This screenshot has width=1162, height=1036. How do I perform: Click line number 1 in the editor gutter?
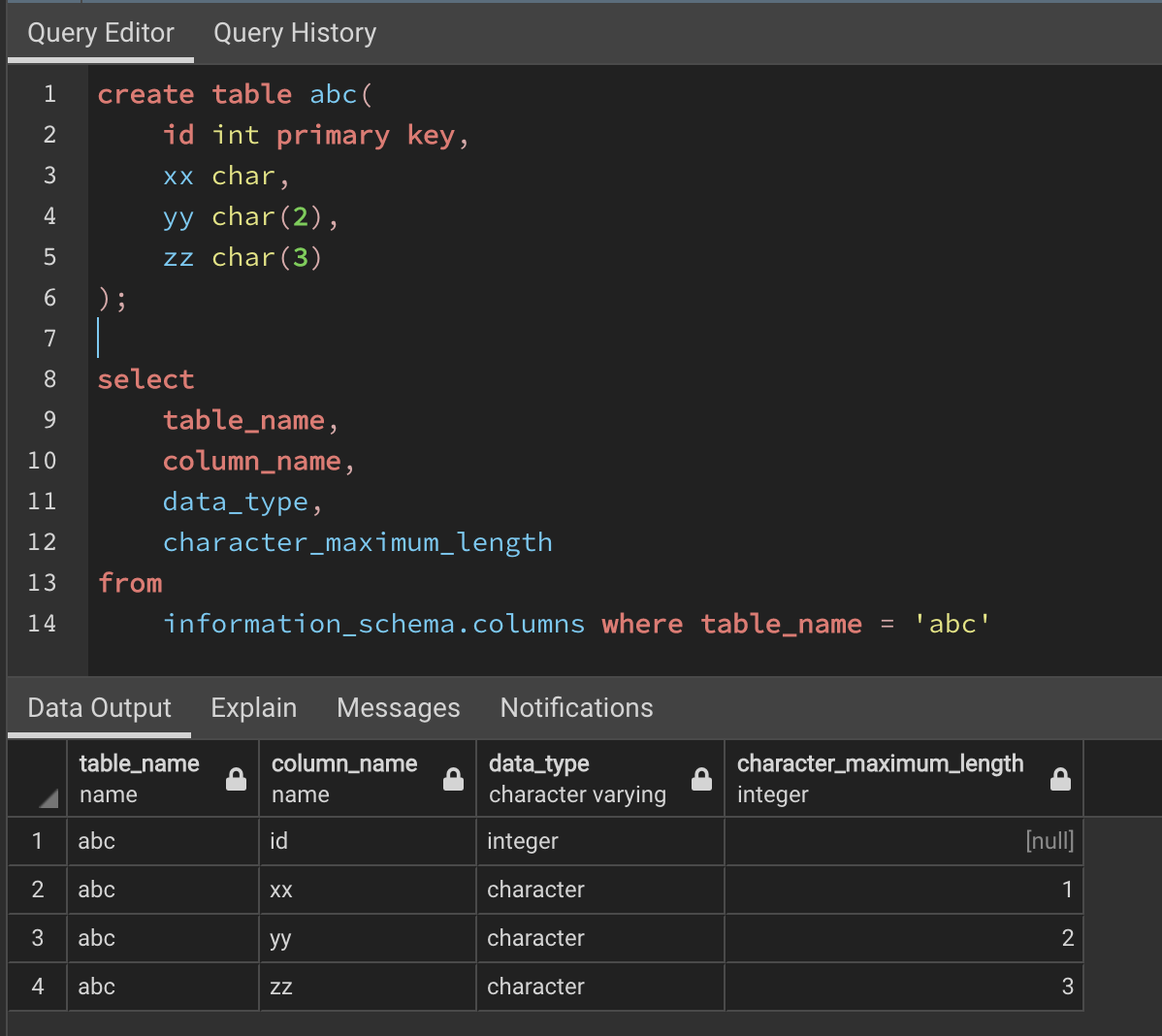tap(49, 94)
